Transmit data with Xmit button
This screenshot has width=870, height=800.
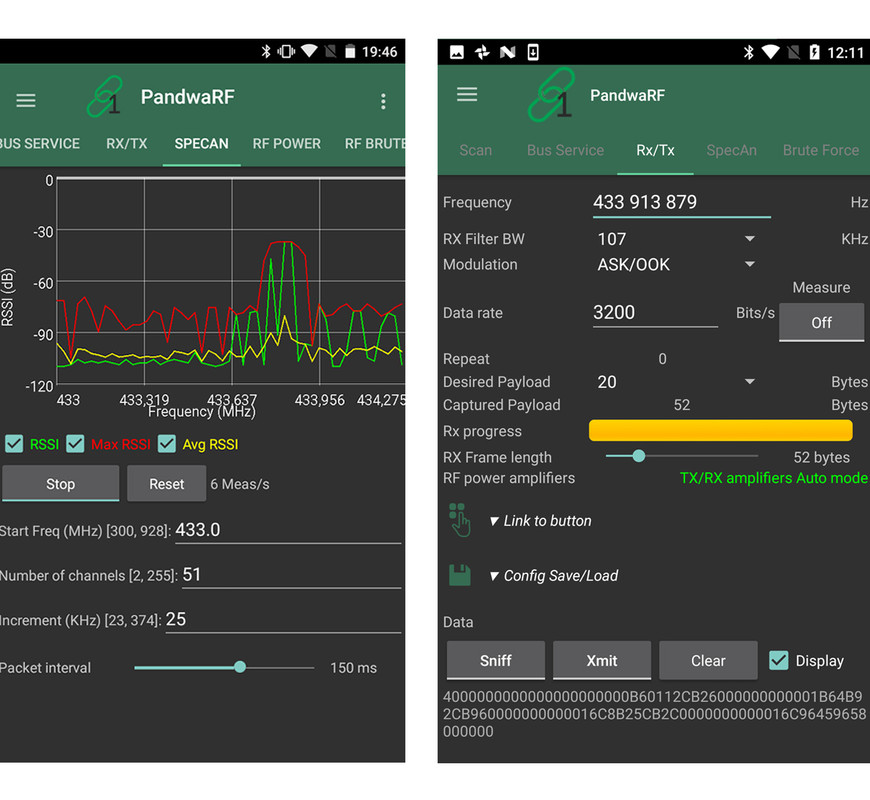[x=602, y=660]
